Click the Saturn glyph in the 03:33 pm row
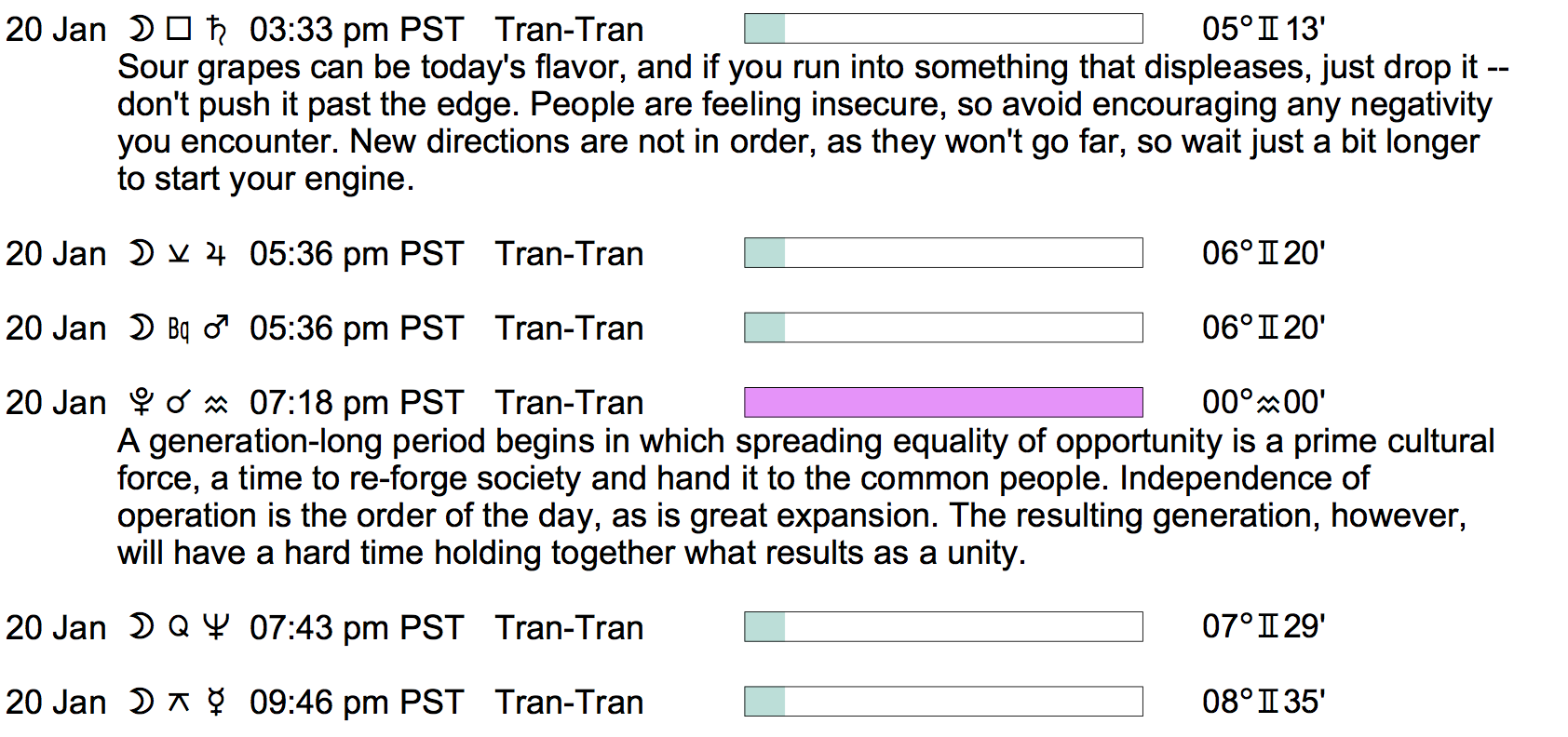1568x737 pixels. 217,31
